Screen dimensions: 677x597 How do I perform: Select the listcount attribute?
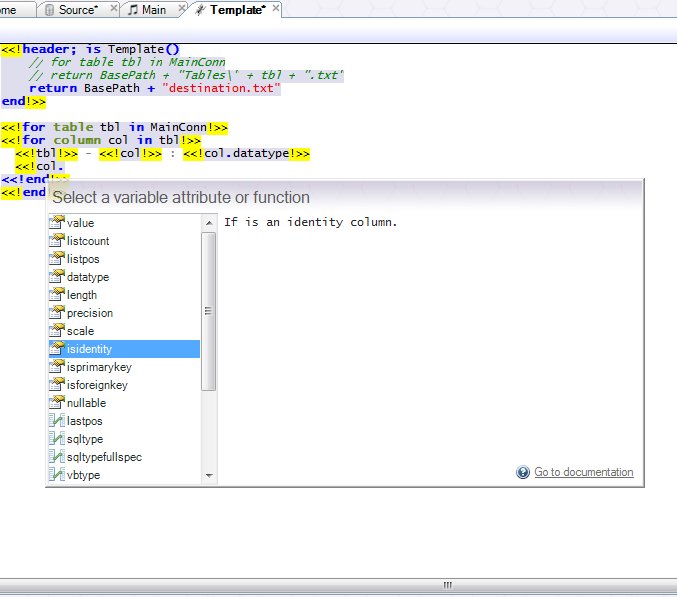coord(124,241)
